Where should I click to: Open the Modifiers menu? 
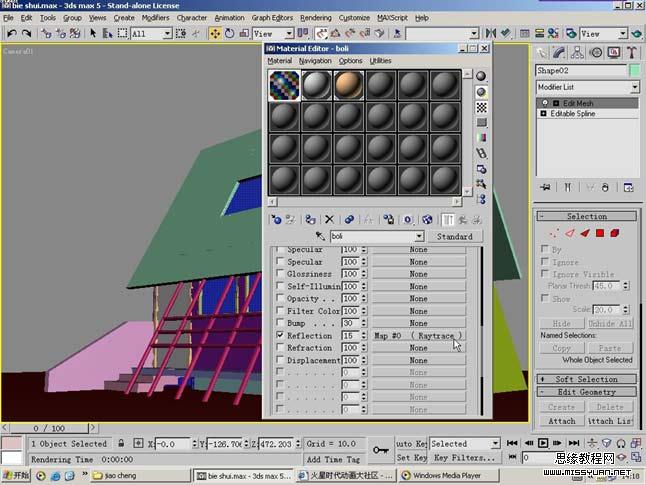click(x=155, y=18)
